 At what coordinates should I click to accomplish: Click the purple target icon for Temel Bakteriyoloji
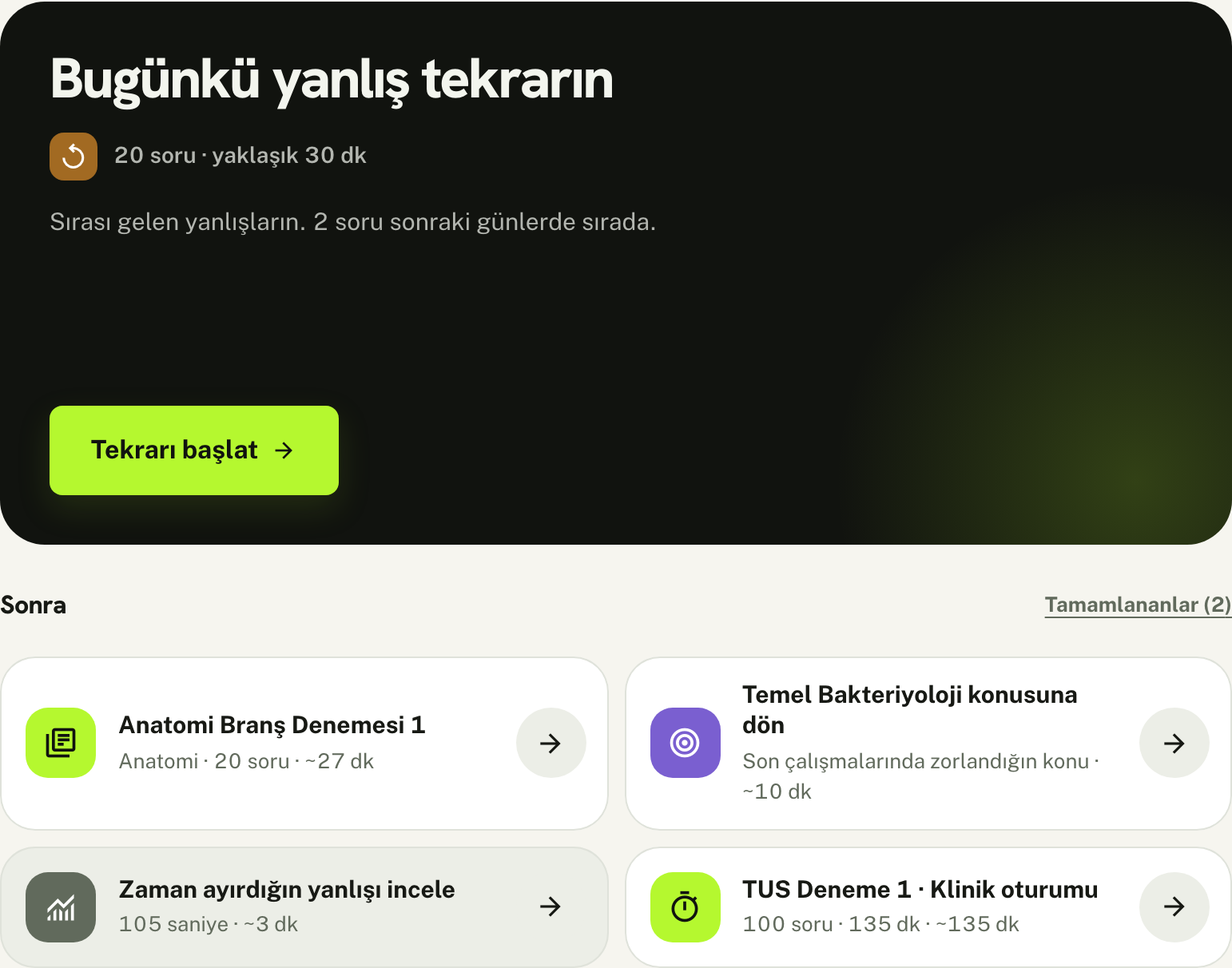coord(686,743)
